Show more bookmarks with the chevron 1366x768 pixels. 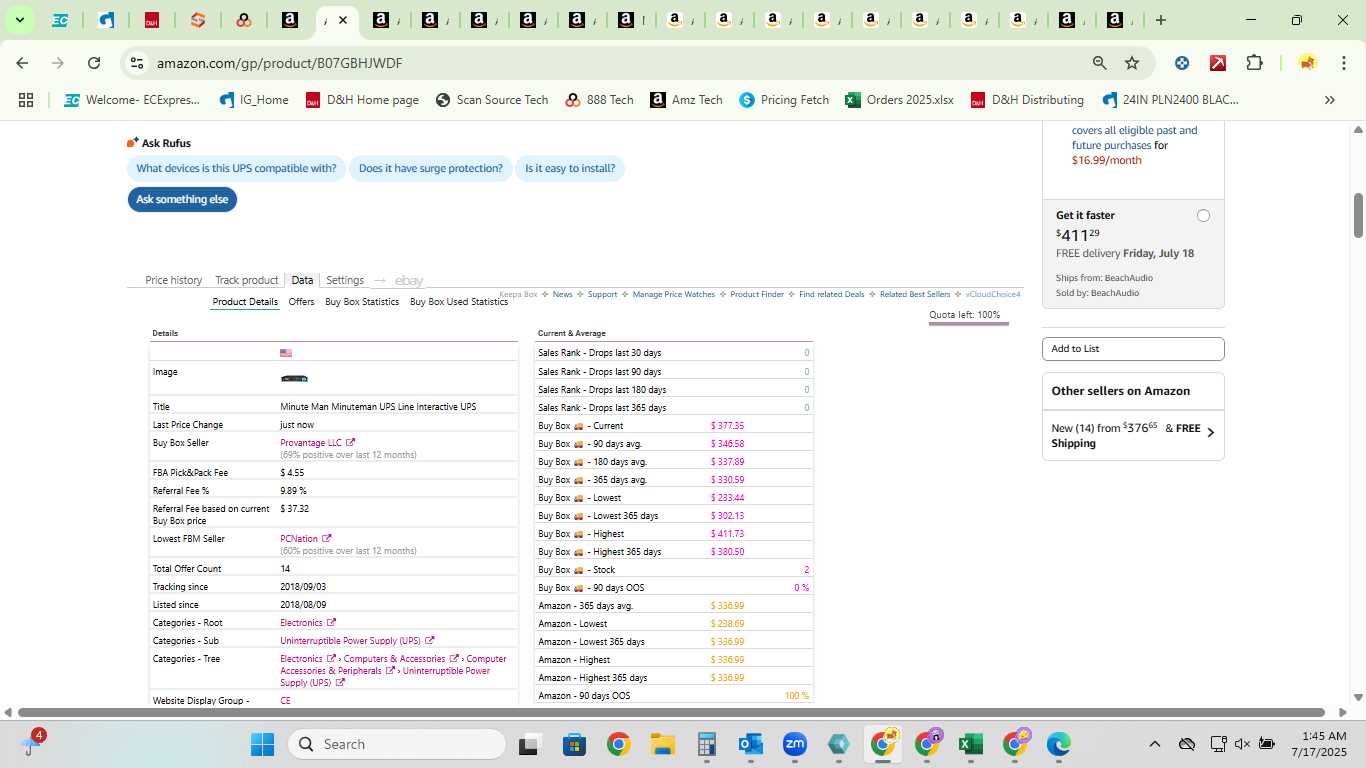[x=1330, y=100]
